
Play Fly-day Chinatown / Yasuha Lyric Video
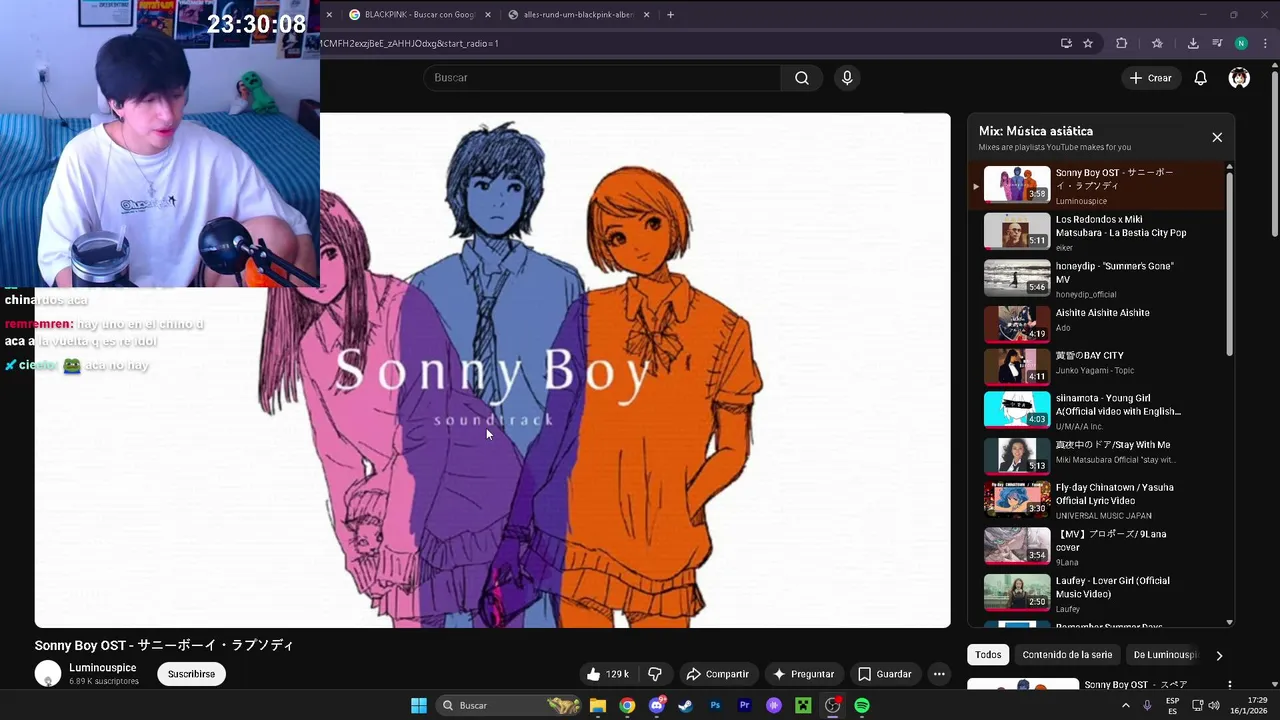(1096, 500)
